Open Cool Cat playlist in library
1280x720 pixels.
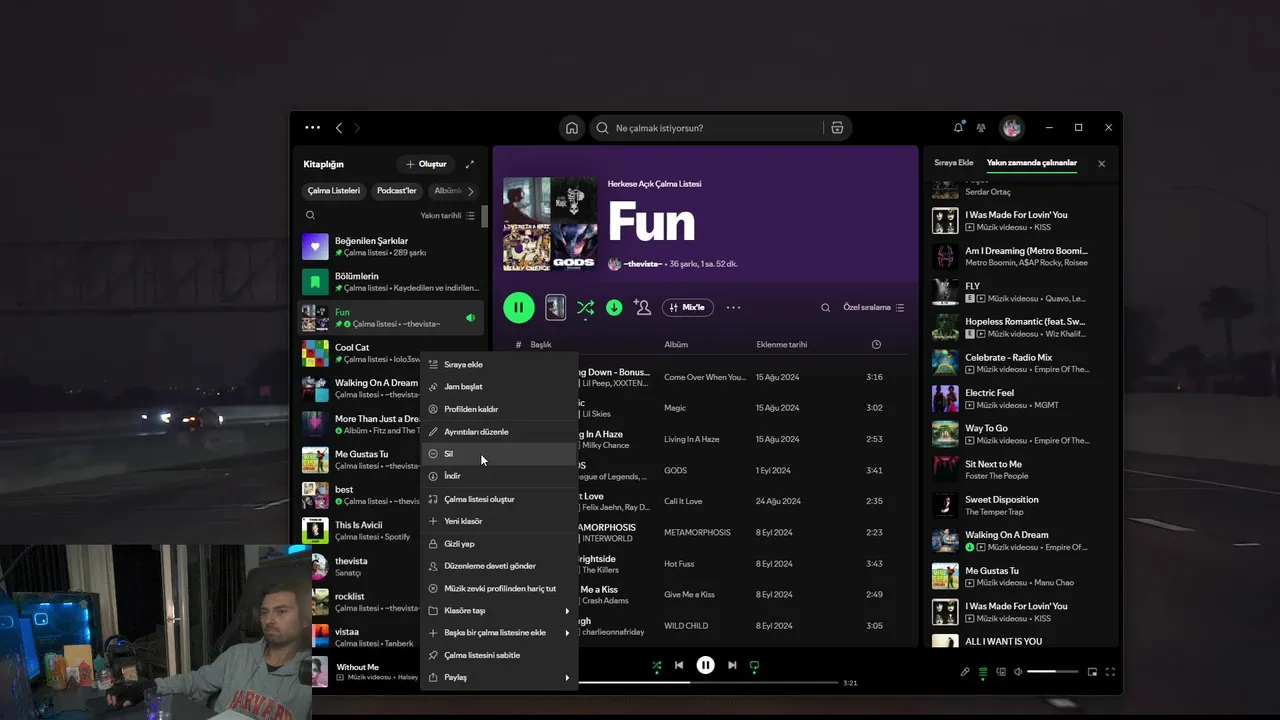[x=360, y=353]
